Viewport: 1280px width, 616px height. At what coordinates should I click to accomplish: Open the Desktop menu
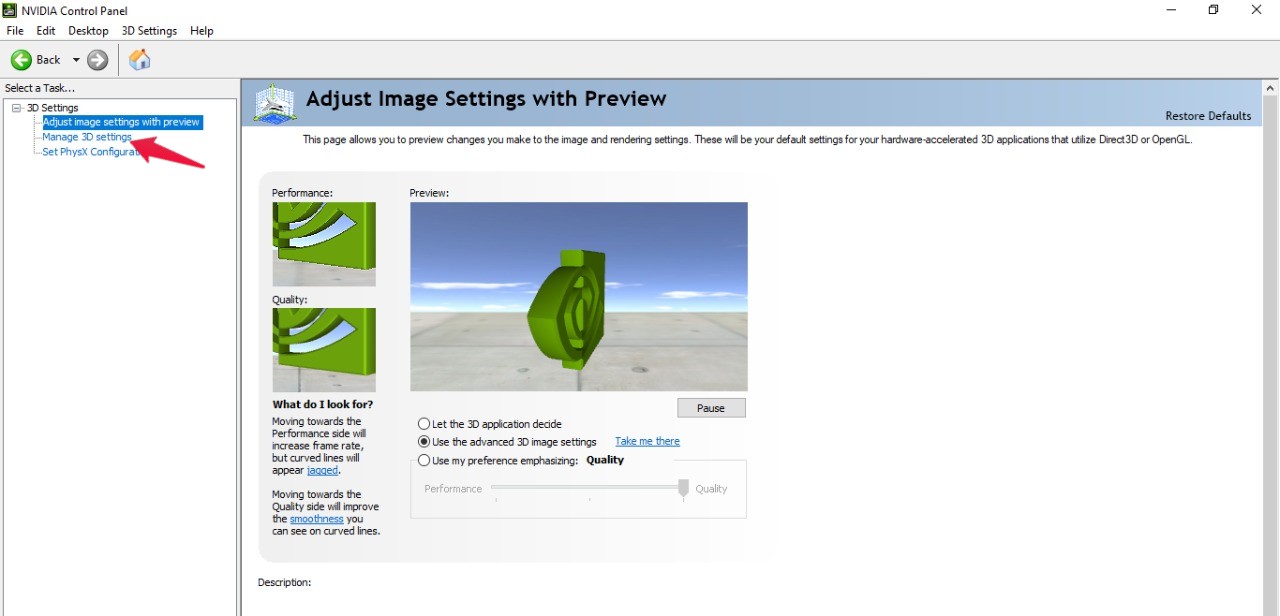[88, 31]
